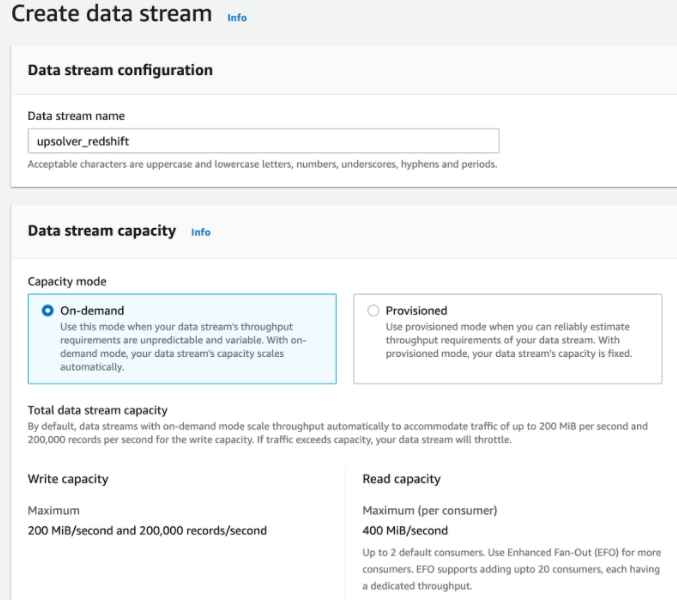Screen dimensions: 677x600
Task: Click the Data stream name input field
Action: click(x=263, y=141)
